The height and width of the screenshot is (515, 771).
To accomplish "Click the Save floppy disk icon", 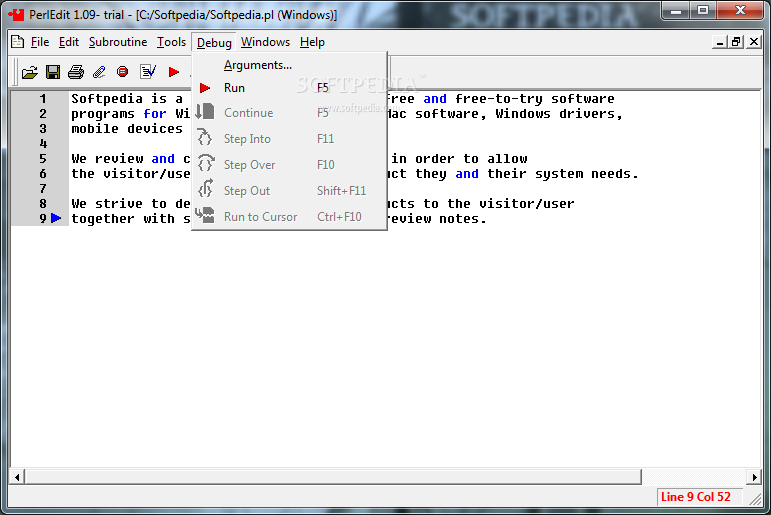I will tap(53, 72).
